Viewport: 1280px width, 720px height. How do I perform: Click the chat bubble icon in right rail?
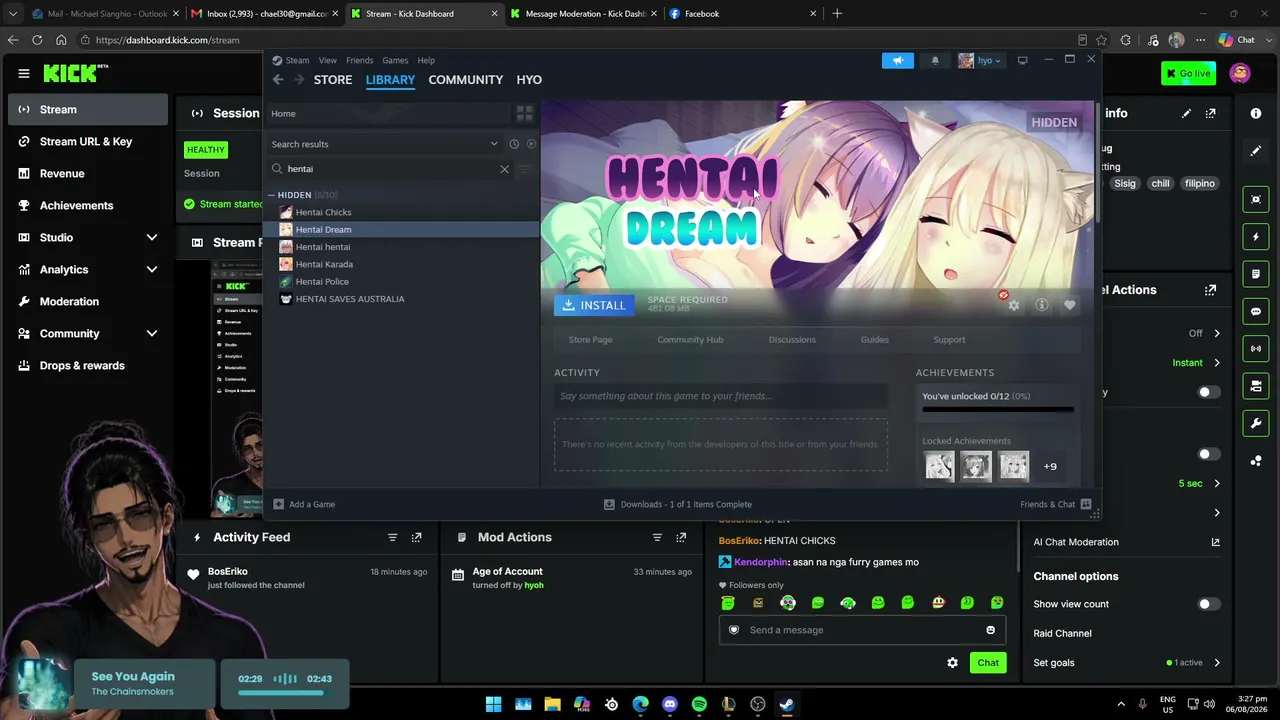1256,311
